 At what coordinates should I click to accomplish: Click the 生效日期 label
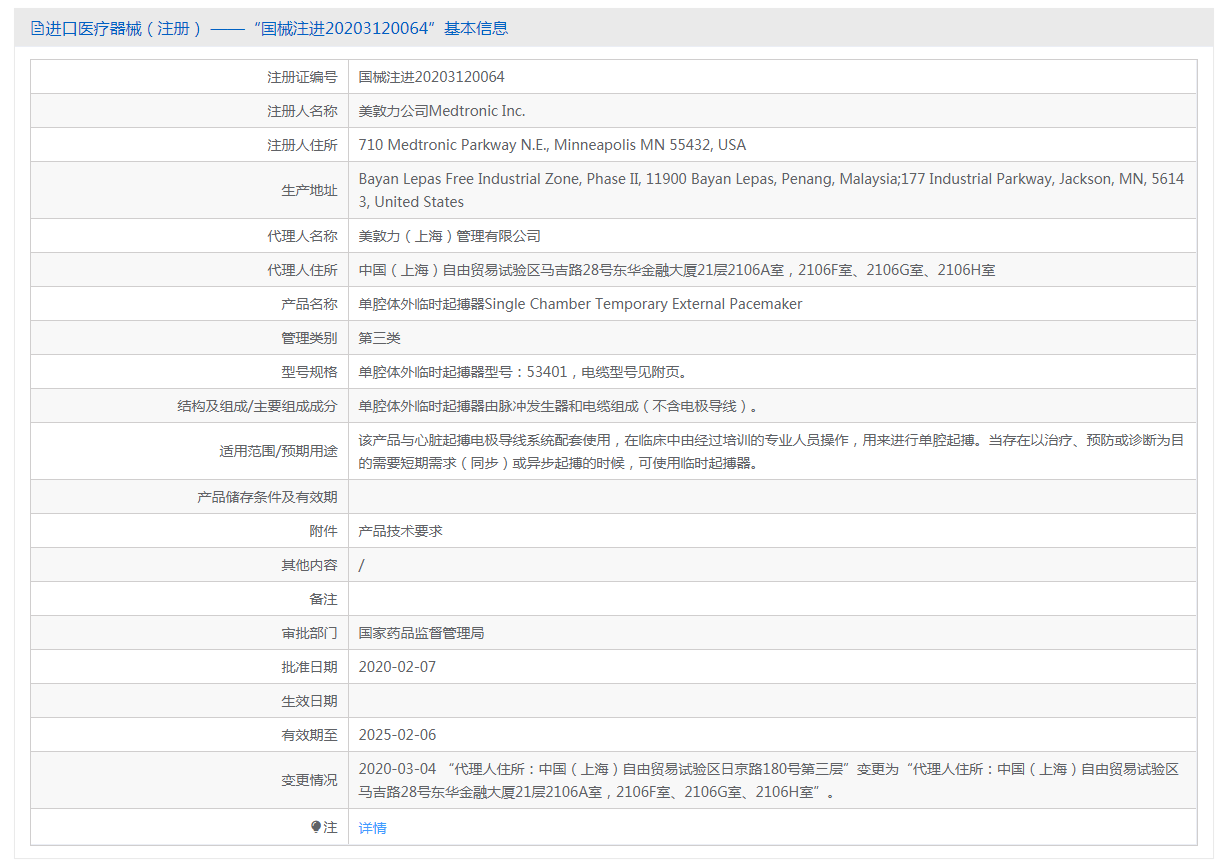pyautogui.click(x=309, y=701)
